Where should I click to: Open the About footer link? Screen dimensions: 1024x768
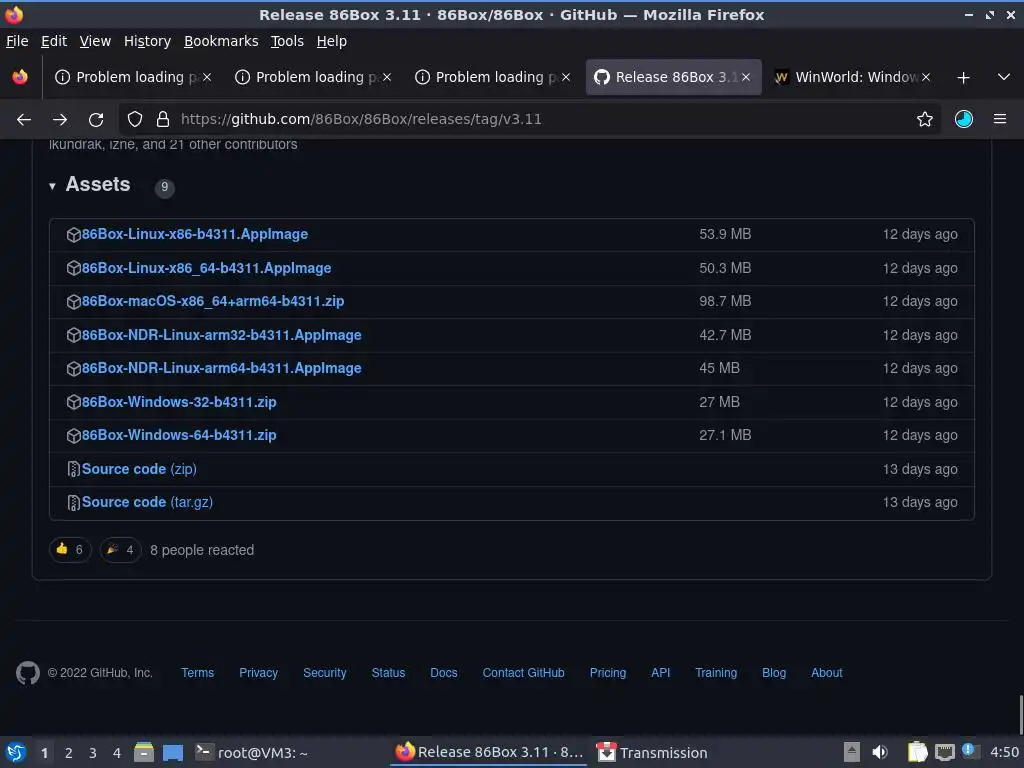[826, 673]
